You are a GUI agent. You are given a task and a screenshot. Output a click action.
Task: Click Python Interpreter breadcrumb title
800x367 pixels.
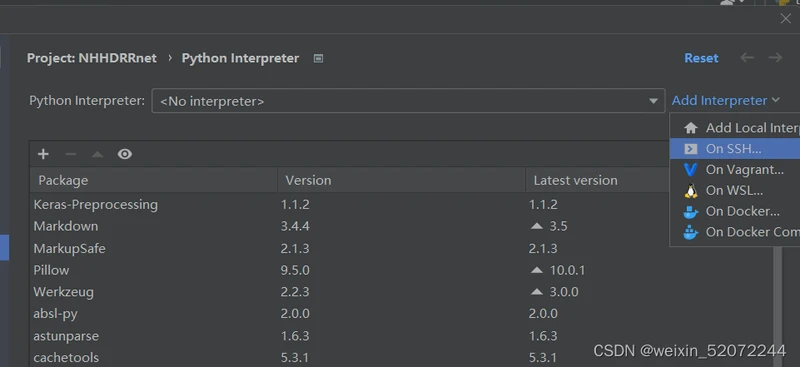240,58
